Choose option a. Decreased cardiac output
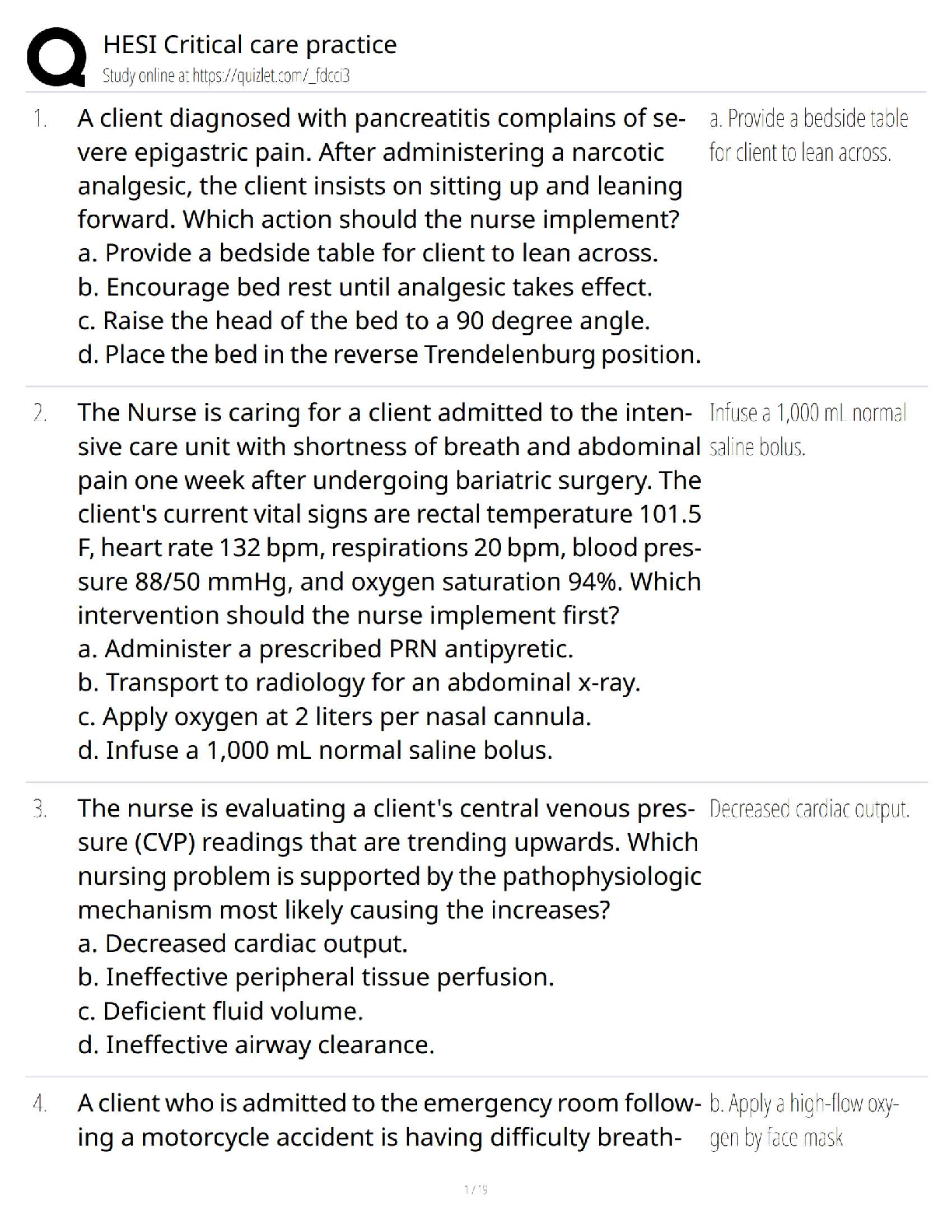 [243, 943]
